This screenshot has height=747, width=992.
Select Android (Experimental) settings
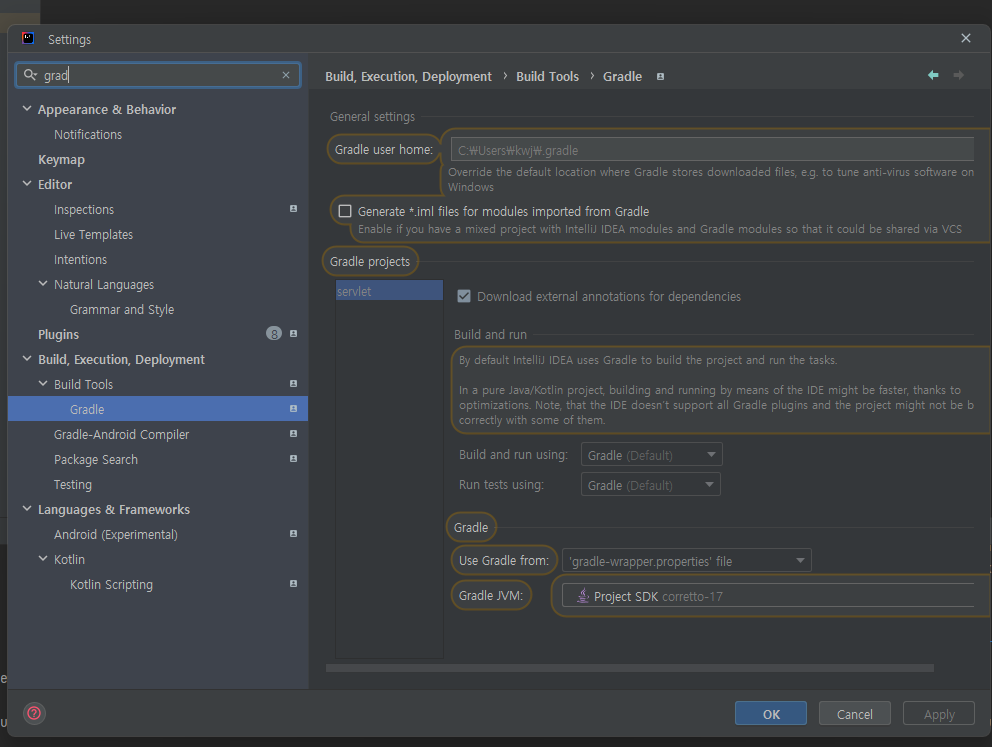116,534
